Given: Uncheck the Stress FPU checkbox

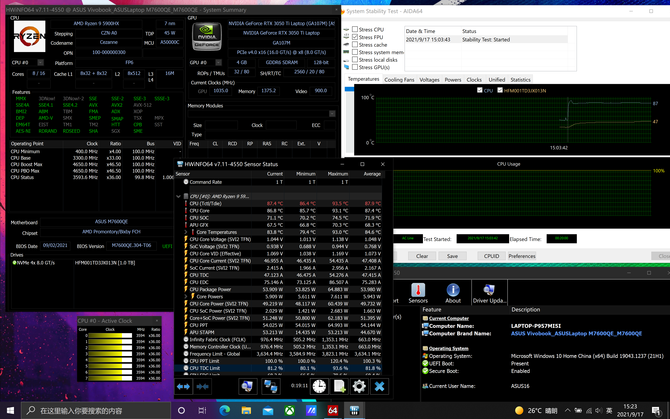Looking at the screenshot, I should pos(355,37).
